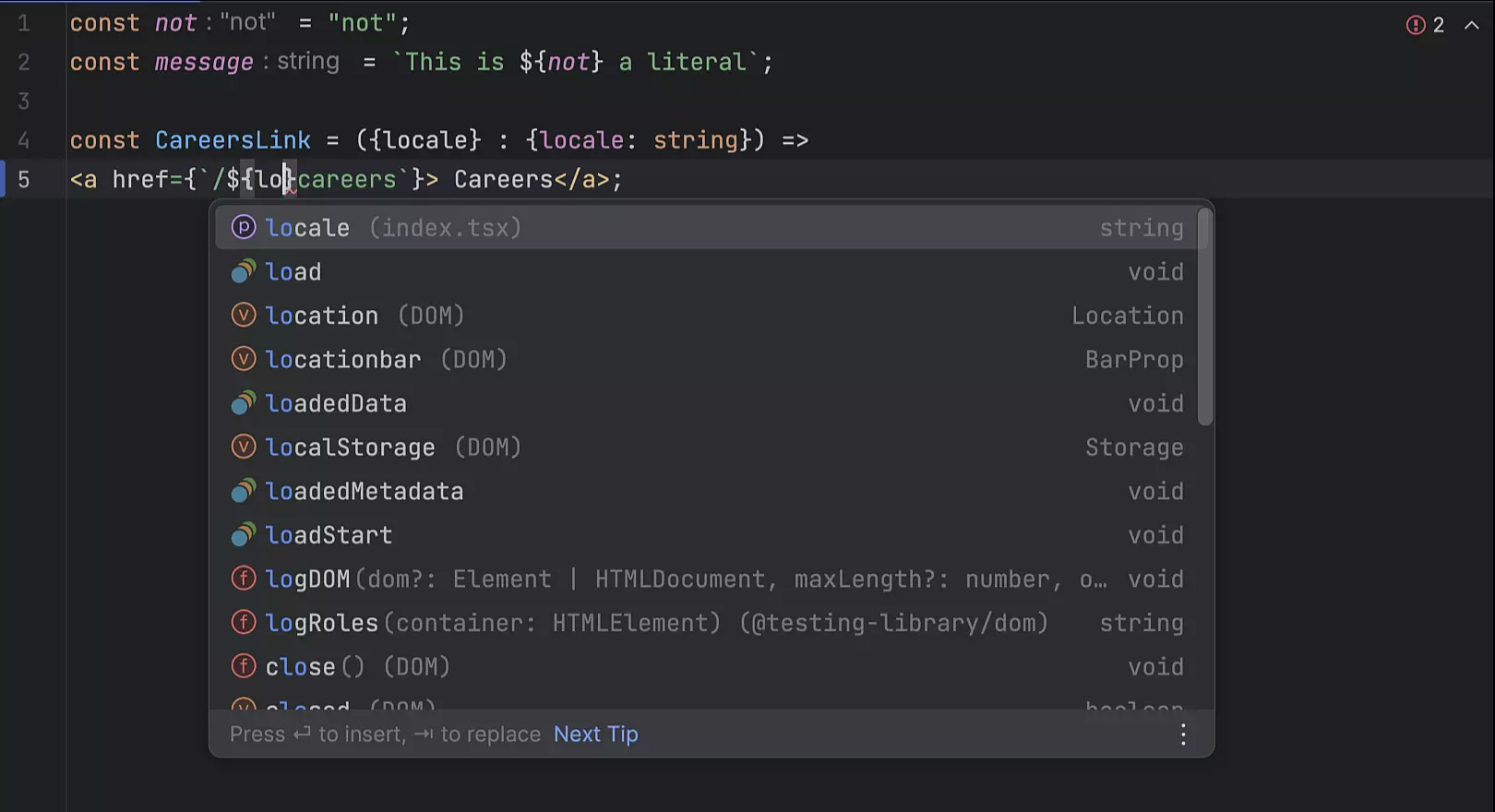Click the variable icon next to 'localStorage'
This screenshot has width=1495, height=812.
pyautogui.click(x=243, y=448)
